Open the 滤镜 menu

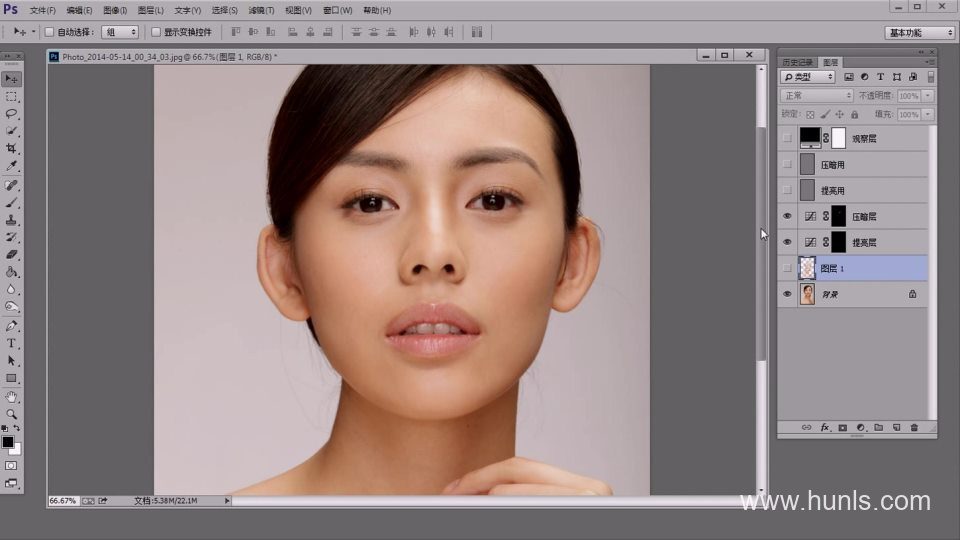261,10
